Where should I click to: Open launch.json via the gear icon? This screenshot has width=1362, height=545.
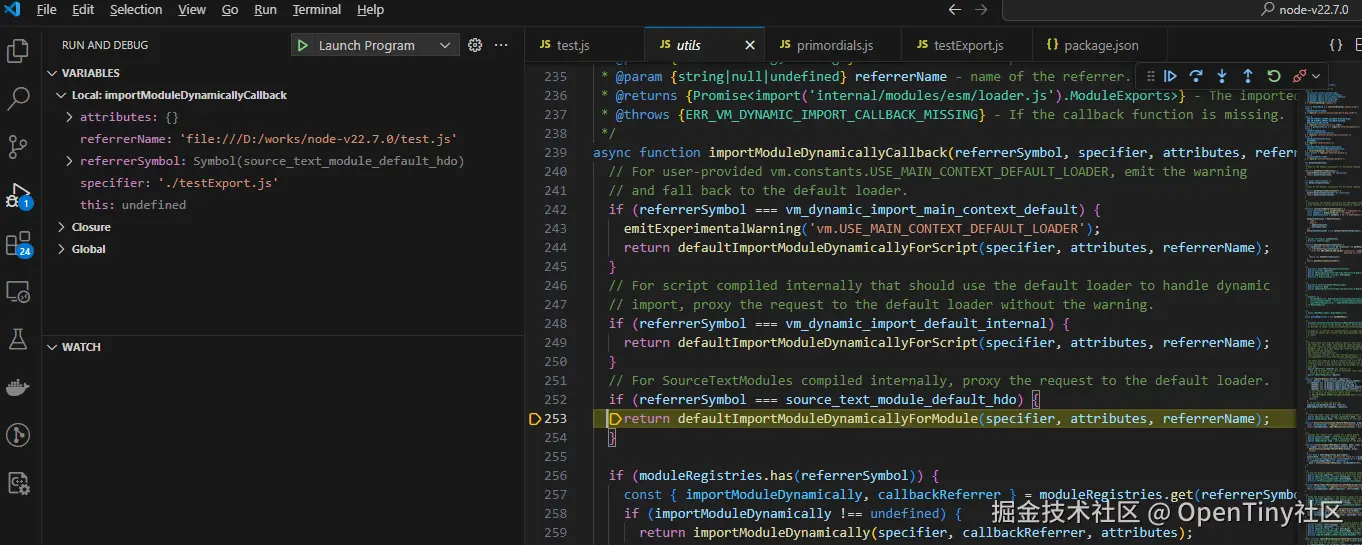click(x=475, y=45)
